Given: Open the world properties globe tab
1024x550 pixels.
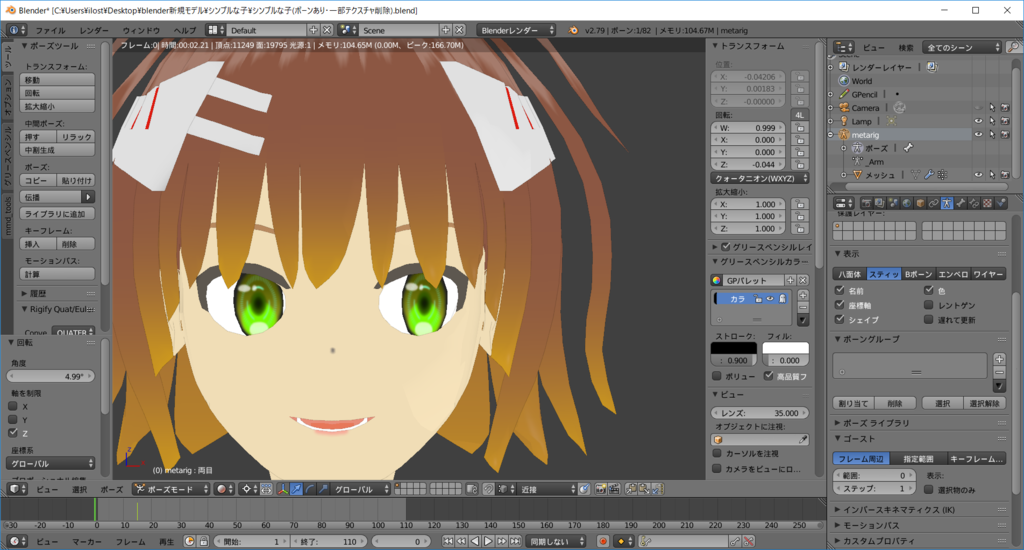Looking at the screenshot, I should coord(906,203).
